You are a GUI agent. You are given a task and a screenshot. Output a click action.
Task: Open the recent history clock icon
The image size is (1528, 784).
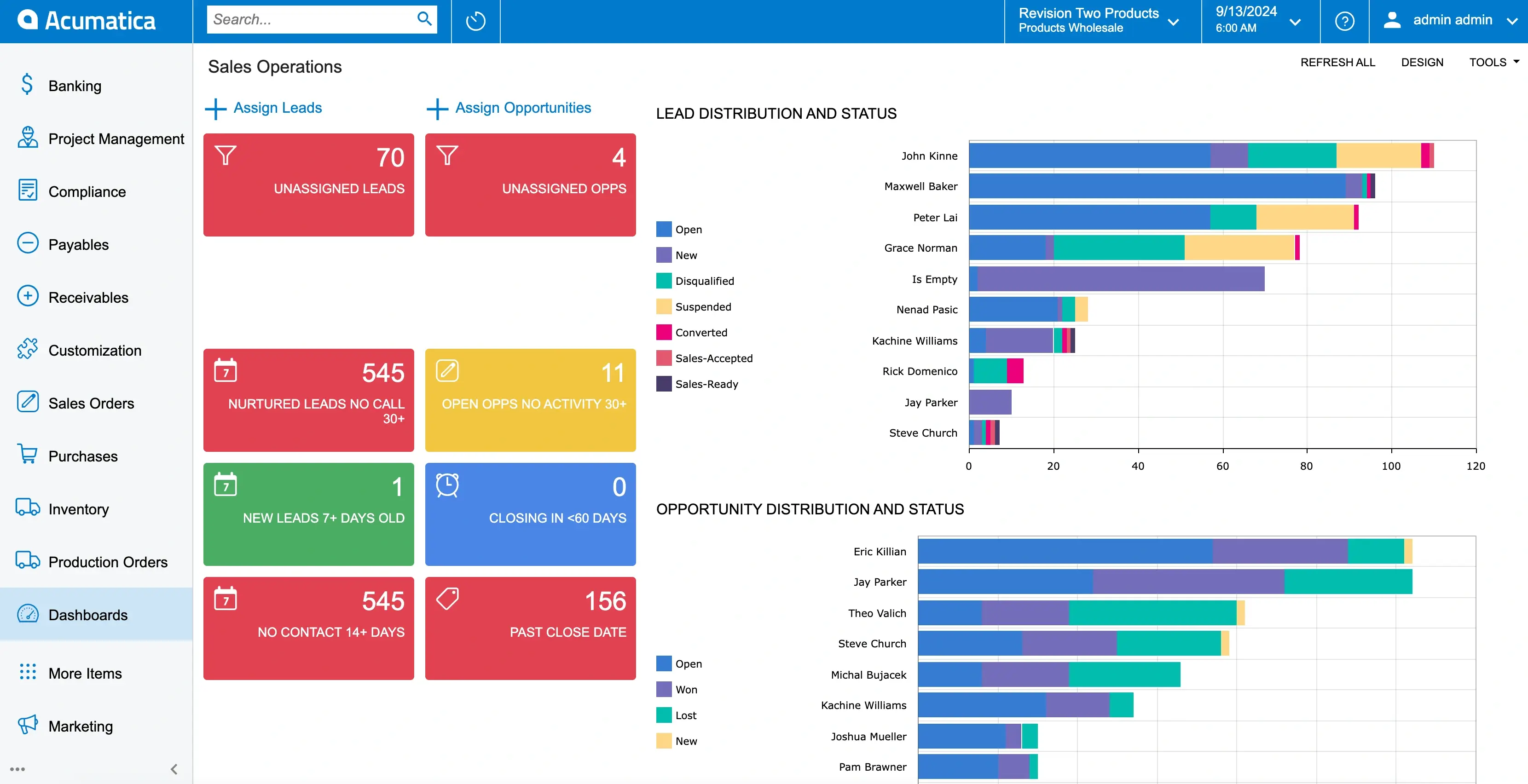(475, 21)
